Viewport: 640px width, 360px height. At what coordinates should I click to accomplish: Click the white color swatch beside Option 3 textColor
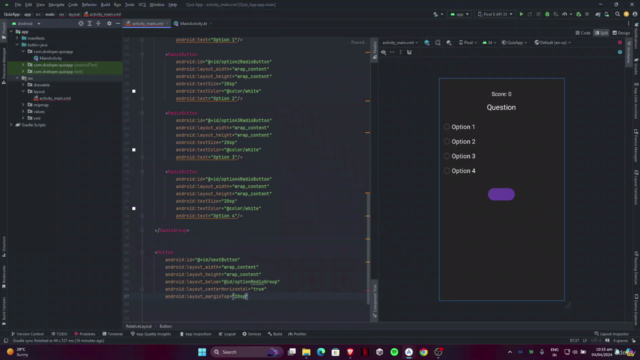pyautogui.click(x=134, y=150)
